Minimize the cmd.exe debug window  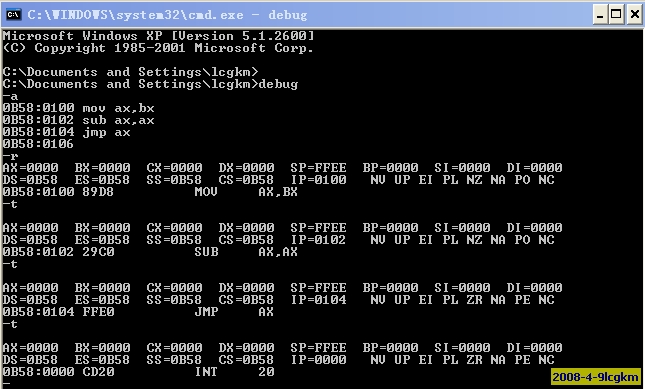pos(600,15)
